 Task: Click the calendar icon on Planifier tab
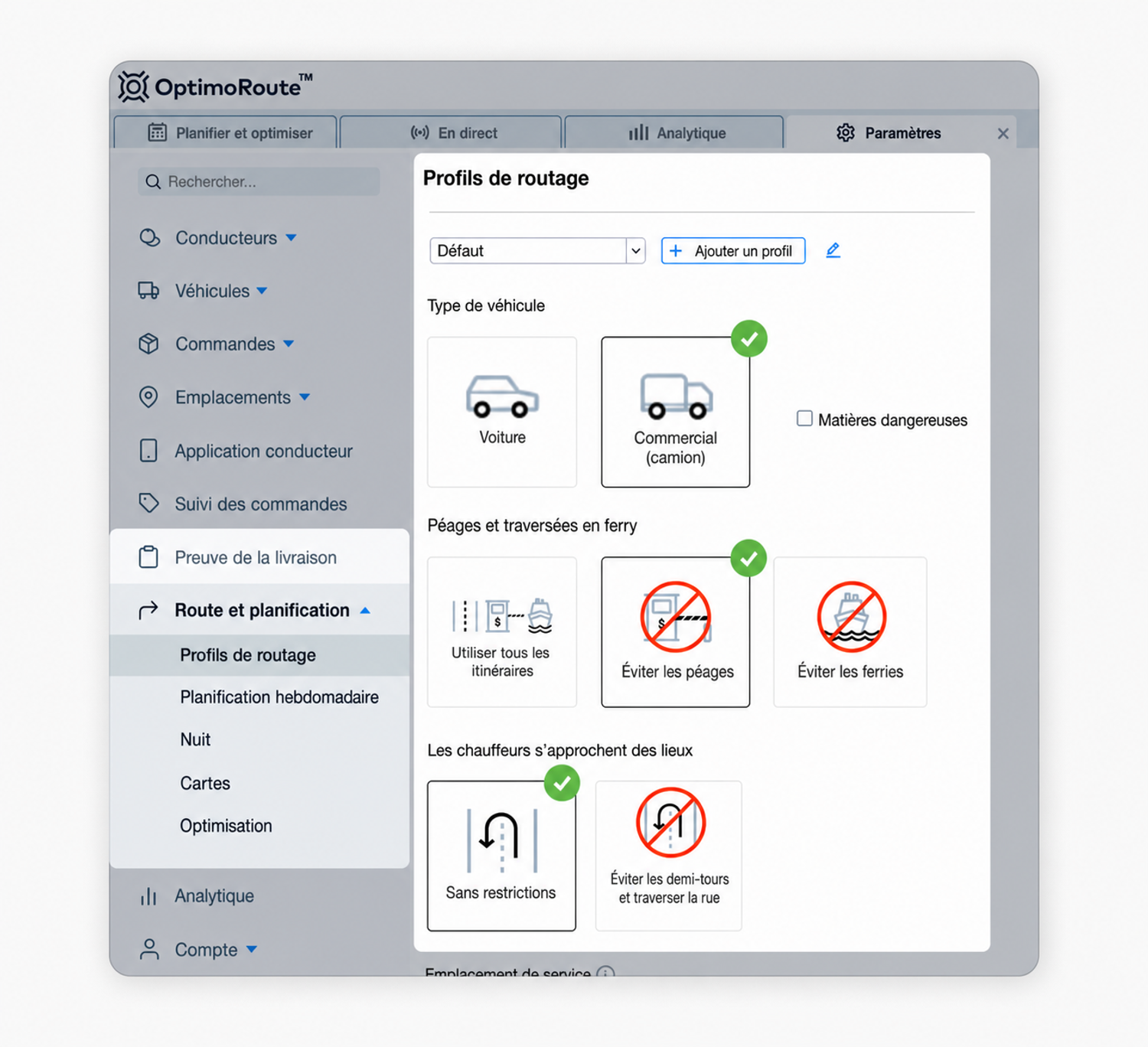click(x=157, y=132)
